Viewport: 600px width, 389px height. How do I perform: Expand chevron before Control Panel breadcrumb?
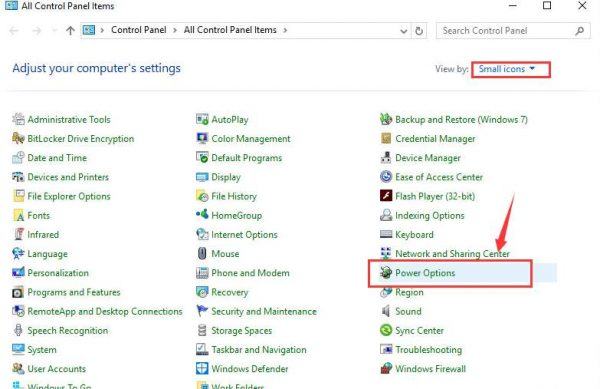pos(102,30)
